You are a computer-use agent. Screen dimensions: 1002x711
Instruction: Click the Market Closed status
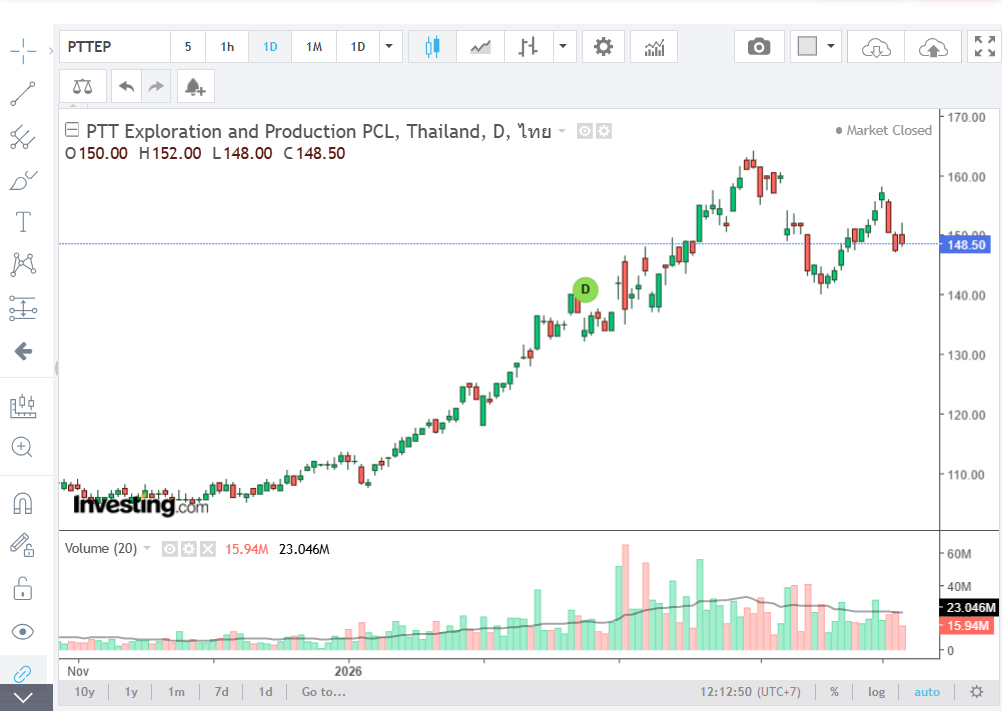[884, 130]
